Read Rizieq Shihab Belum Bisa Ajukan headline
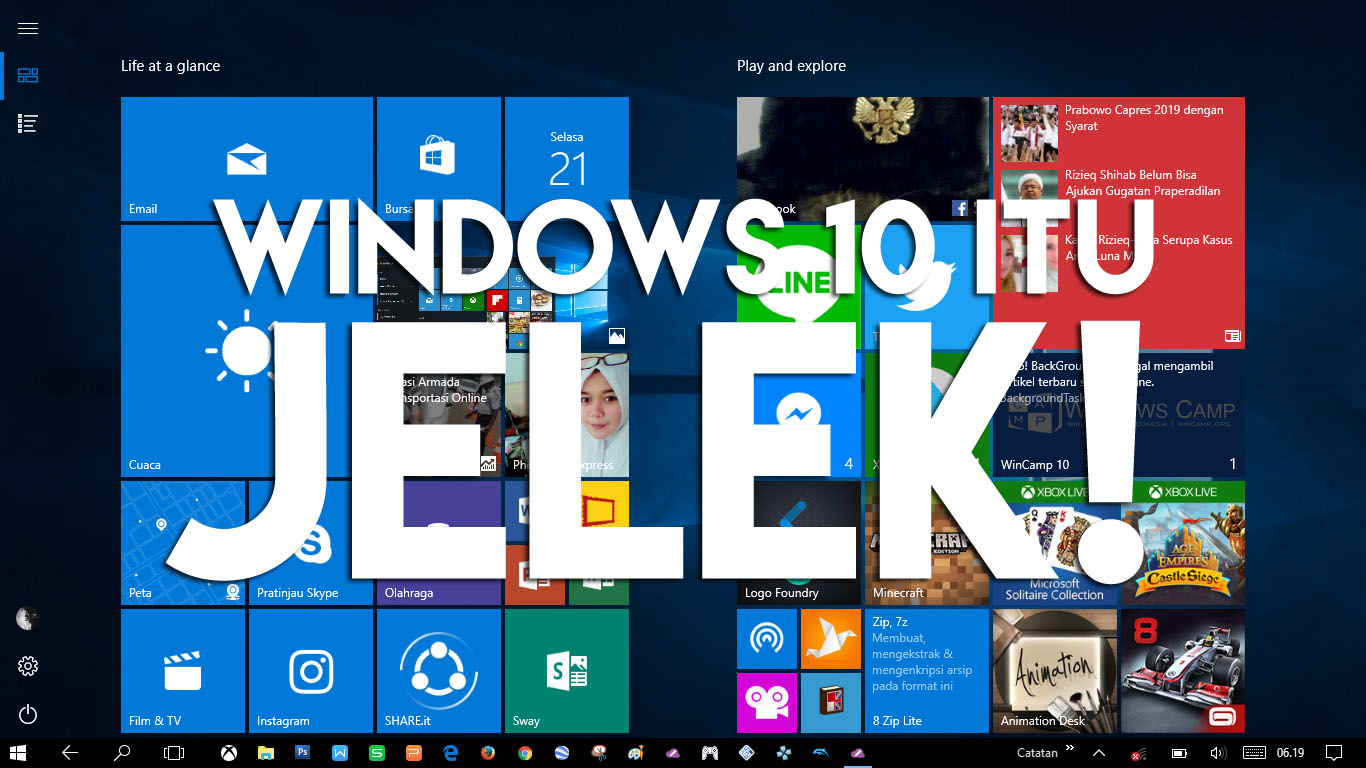Screen dimensions: 1366x768 point(1143,183)
